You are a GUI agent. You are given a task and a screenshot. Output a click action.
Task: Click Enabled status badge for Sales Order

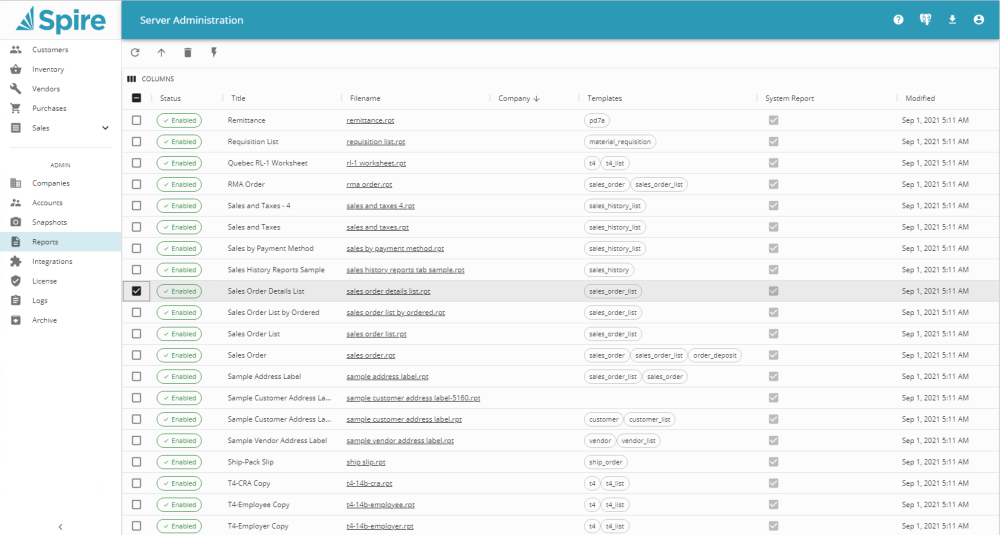pos(179,355)
